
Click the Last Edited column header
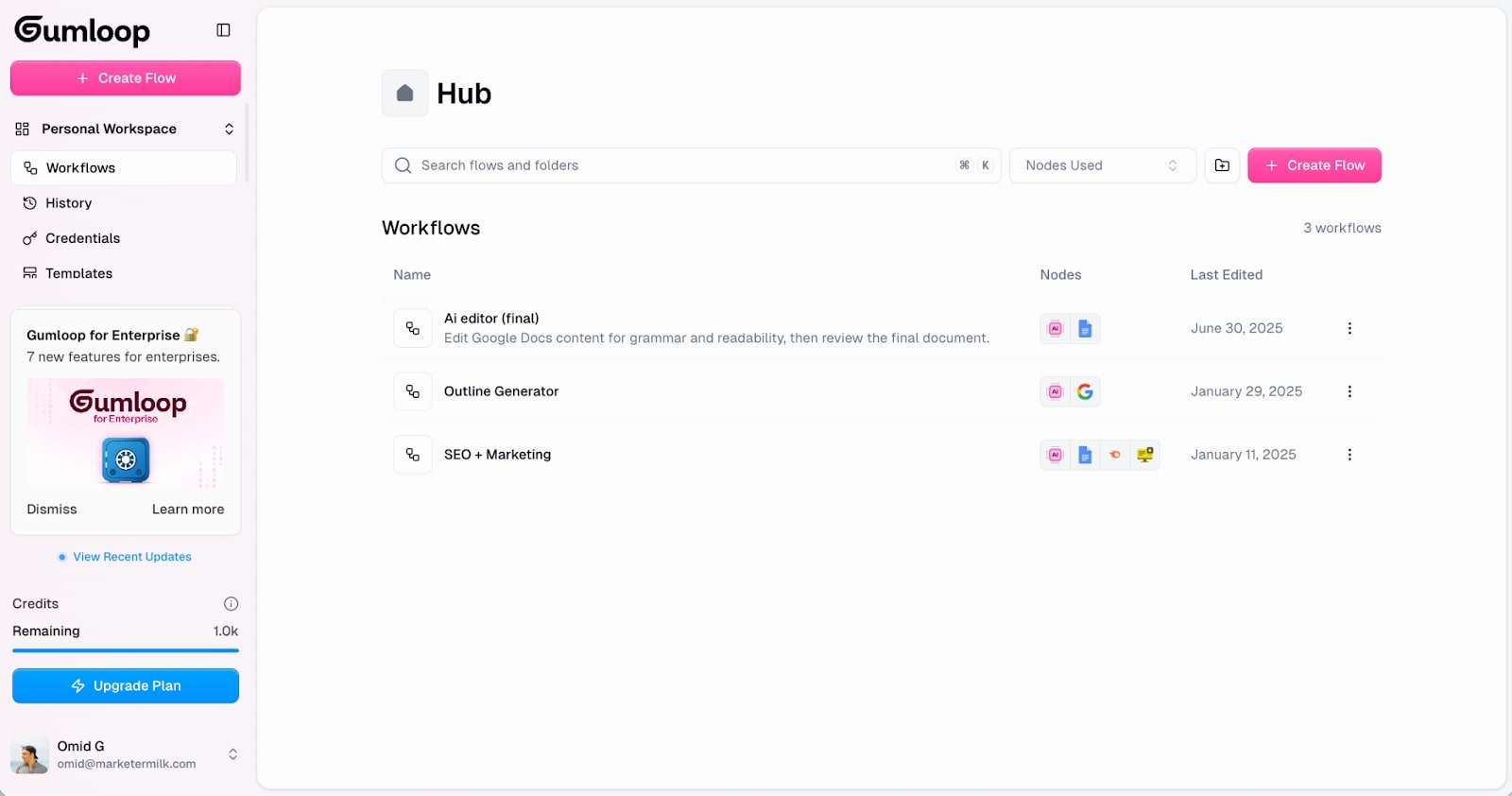pyautogui.click(x=1226, y=275)
